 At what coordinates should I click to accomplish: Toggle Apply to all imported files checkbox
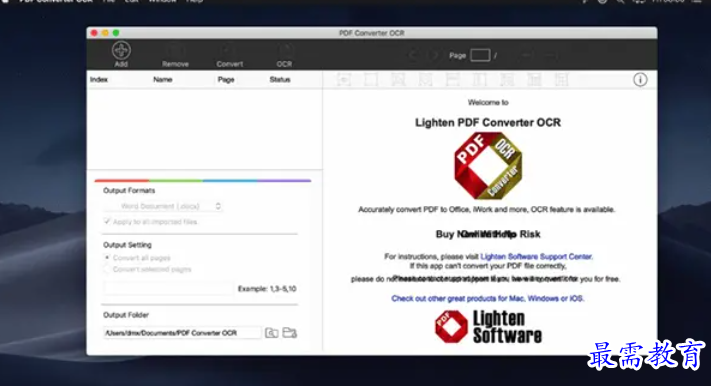click(107, 221)
